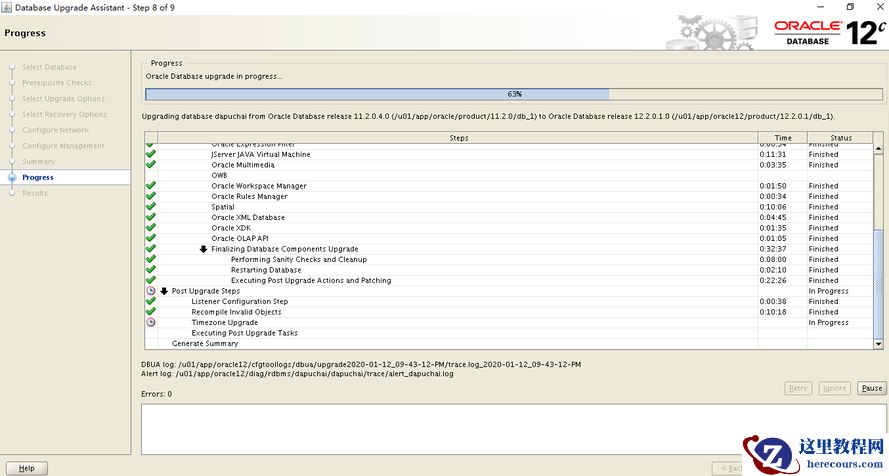
Task: Click clock icon for Timezone Upgrade
Action: point(150,322)
